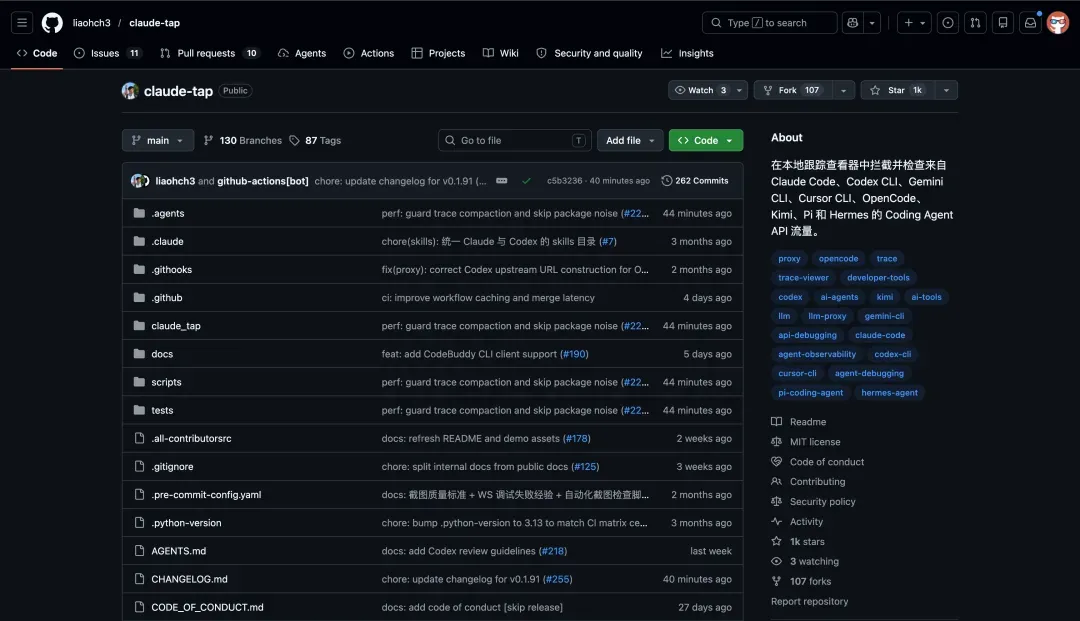1080x621 pixels.
Task: Open the hamburger navigation menu
Action: pos(22,23)
